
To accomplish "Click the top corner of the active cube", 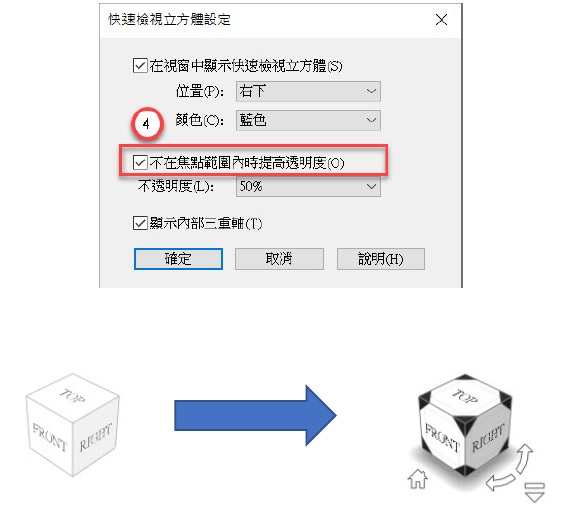I will pyautogui.click(x=465, y=378).
